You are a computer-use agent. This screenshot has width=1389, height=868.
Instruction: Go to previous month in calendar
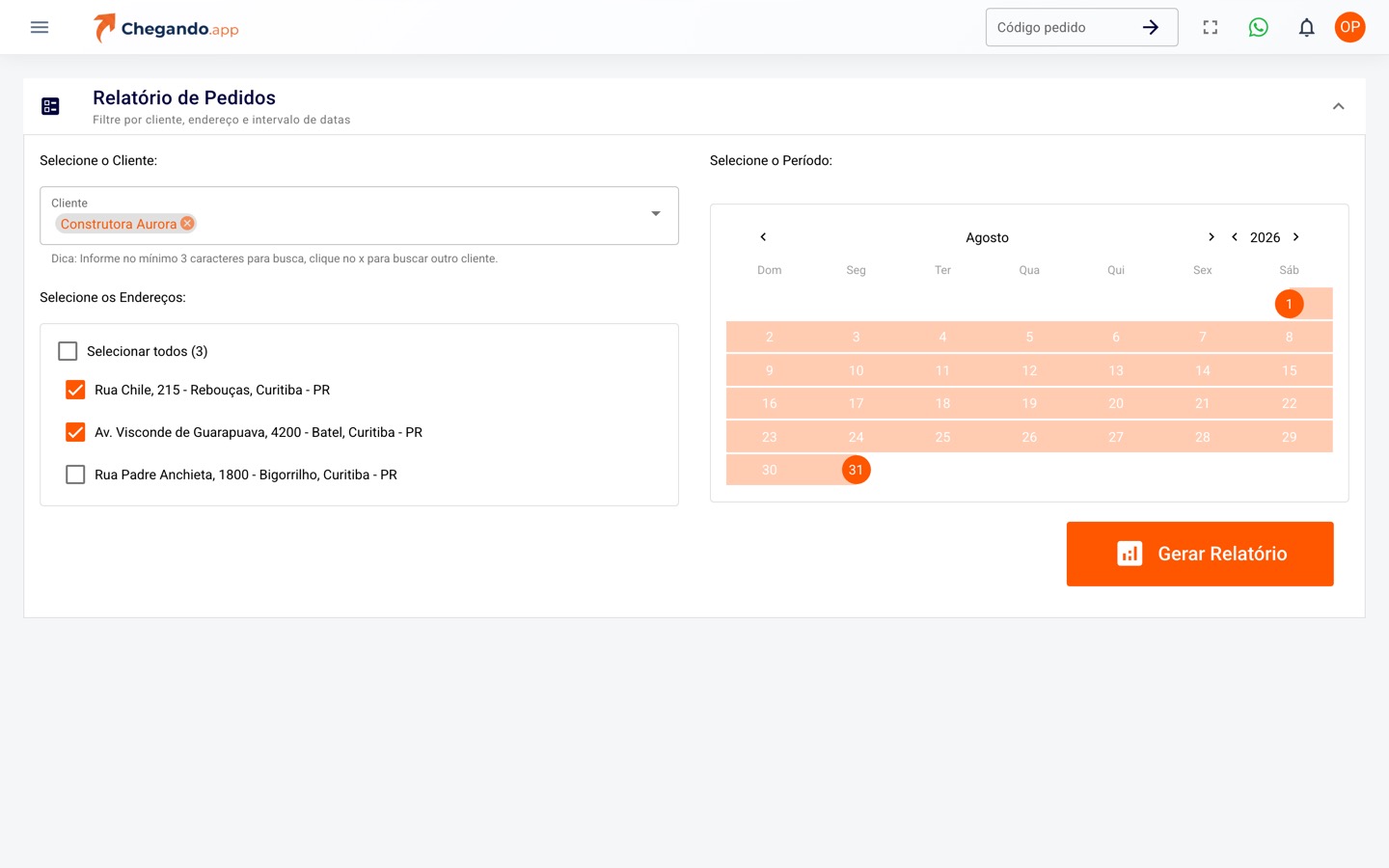pos(763,237)
